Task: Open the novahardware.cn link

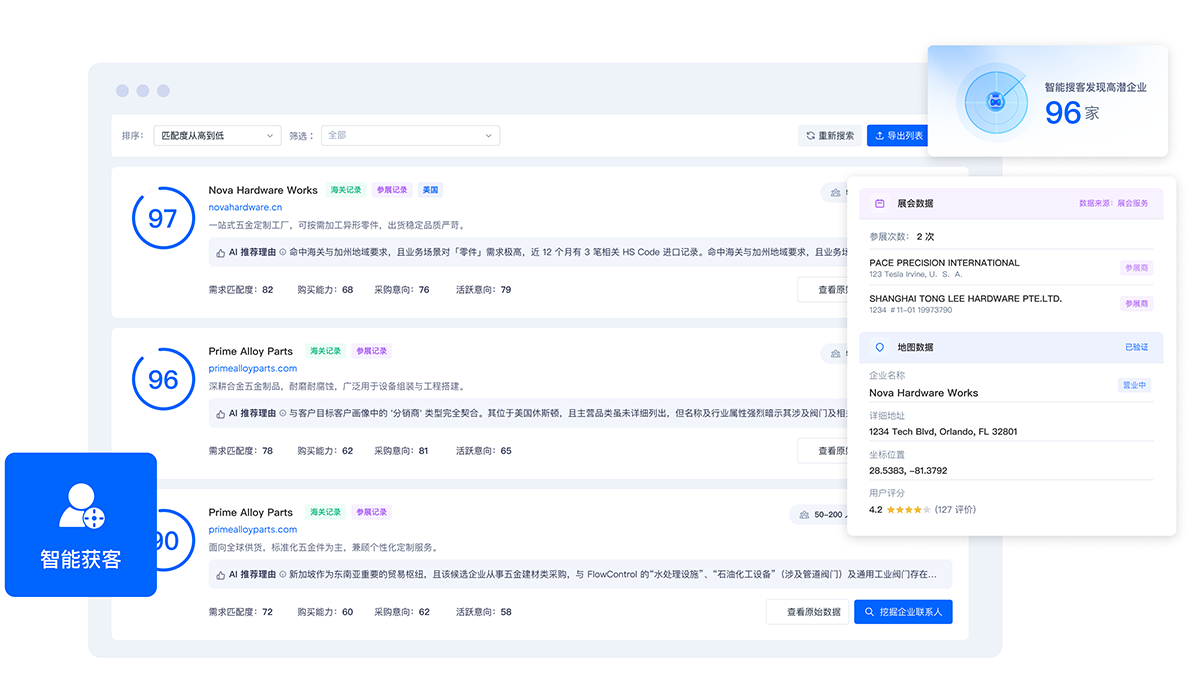Action: pyautogui.click(x=245, y=207)
